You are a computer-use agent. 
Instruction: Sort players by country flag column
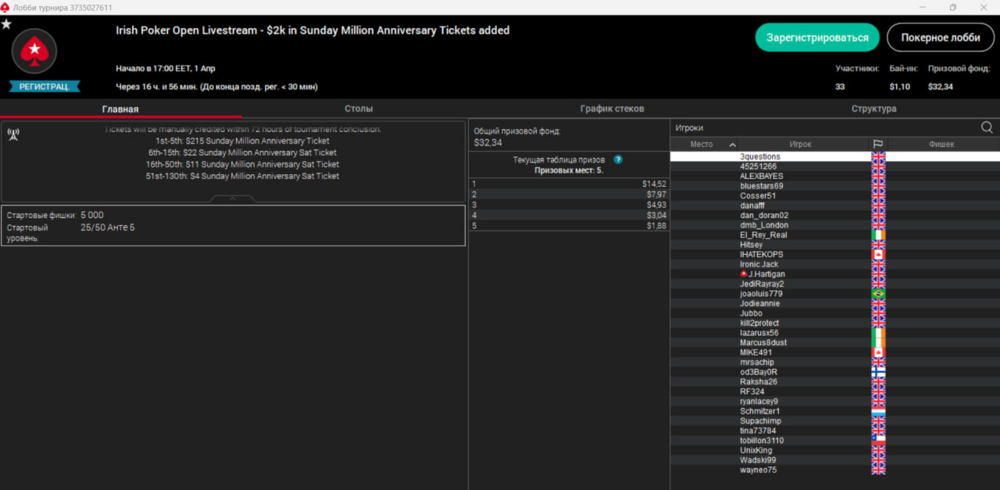pos(878,145)
